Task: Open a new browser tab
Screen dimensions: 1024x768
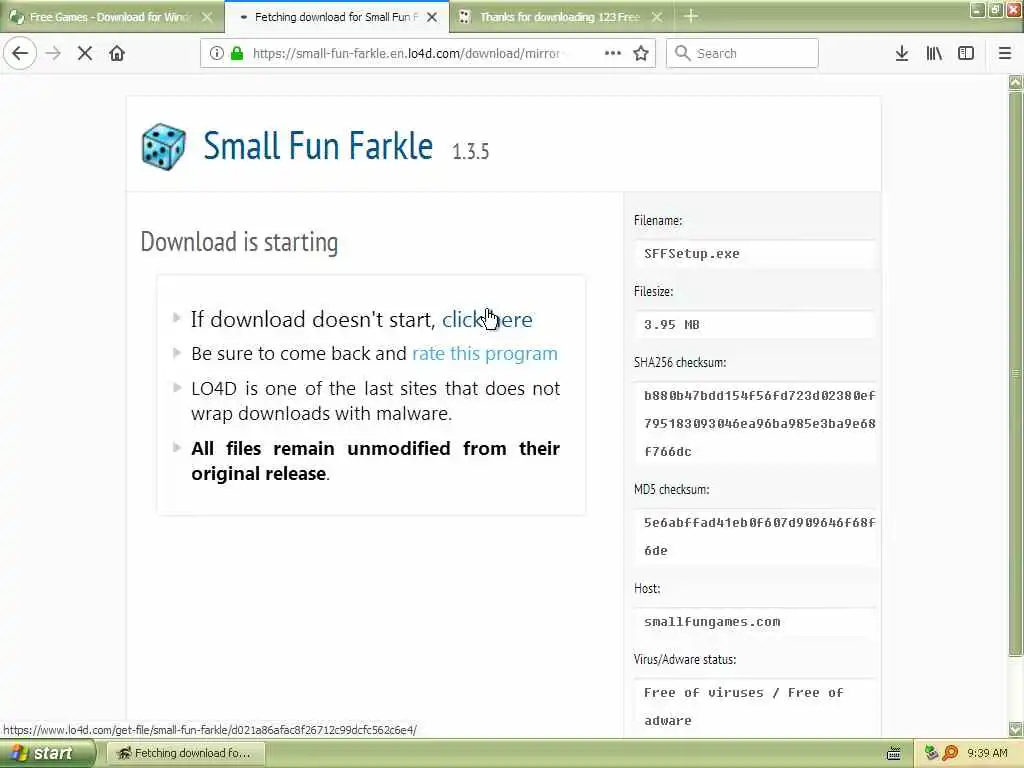Action: tap(691, 16)
